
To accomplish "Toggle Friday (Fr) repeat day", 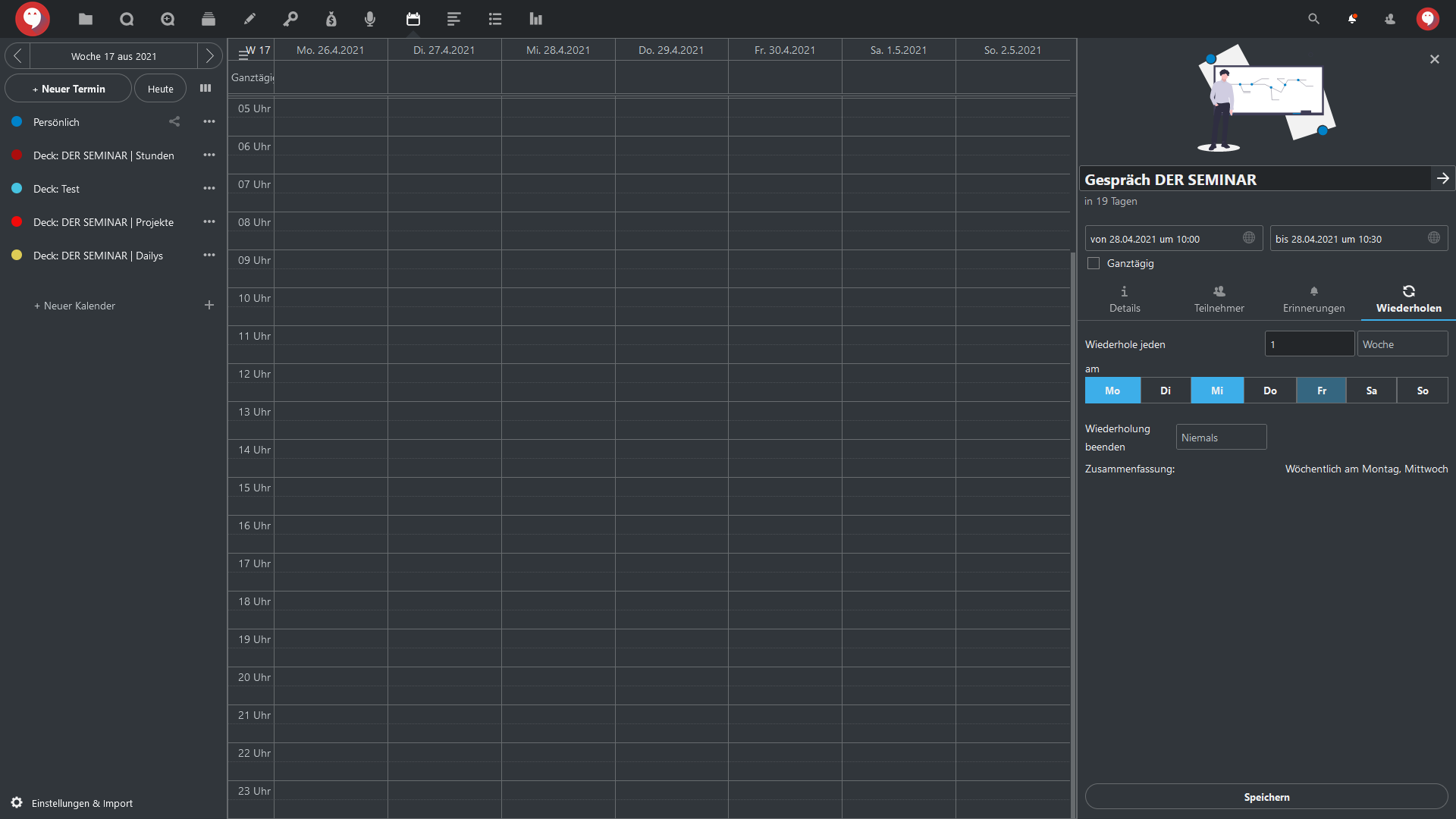I will [x=1321, y=391].
